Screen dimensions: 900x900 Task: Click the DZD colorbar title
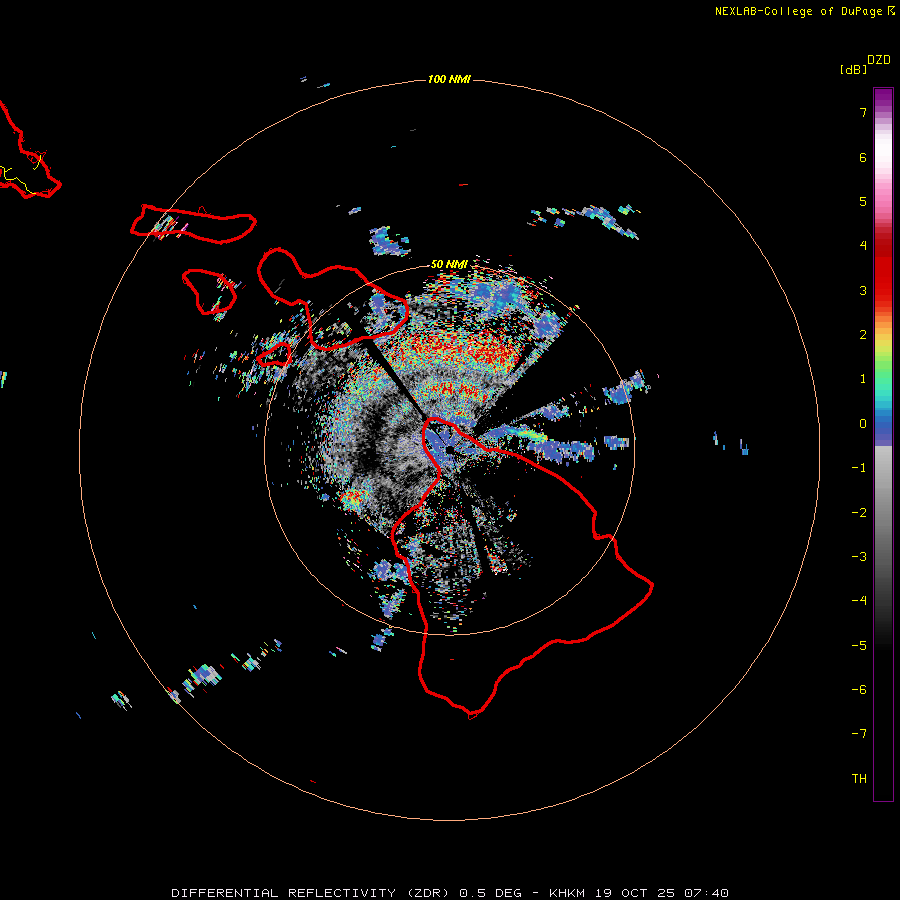(879, 60)
